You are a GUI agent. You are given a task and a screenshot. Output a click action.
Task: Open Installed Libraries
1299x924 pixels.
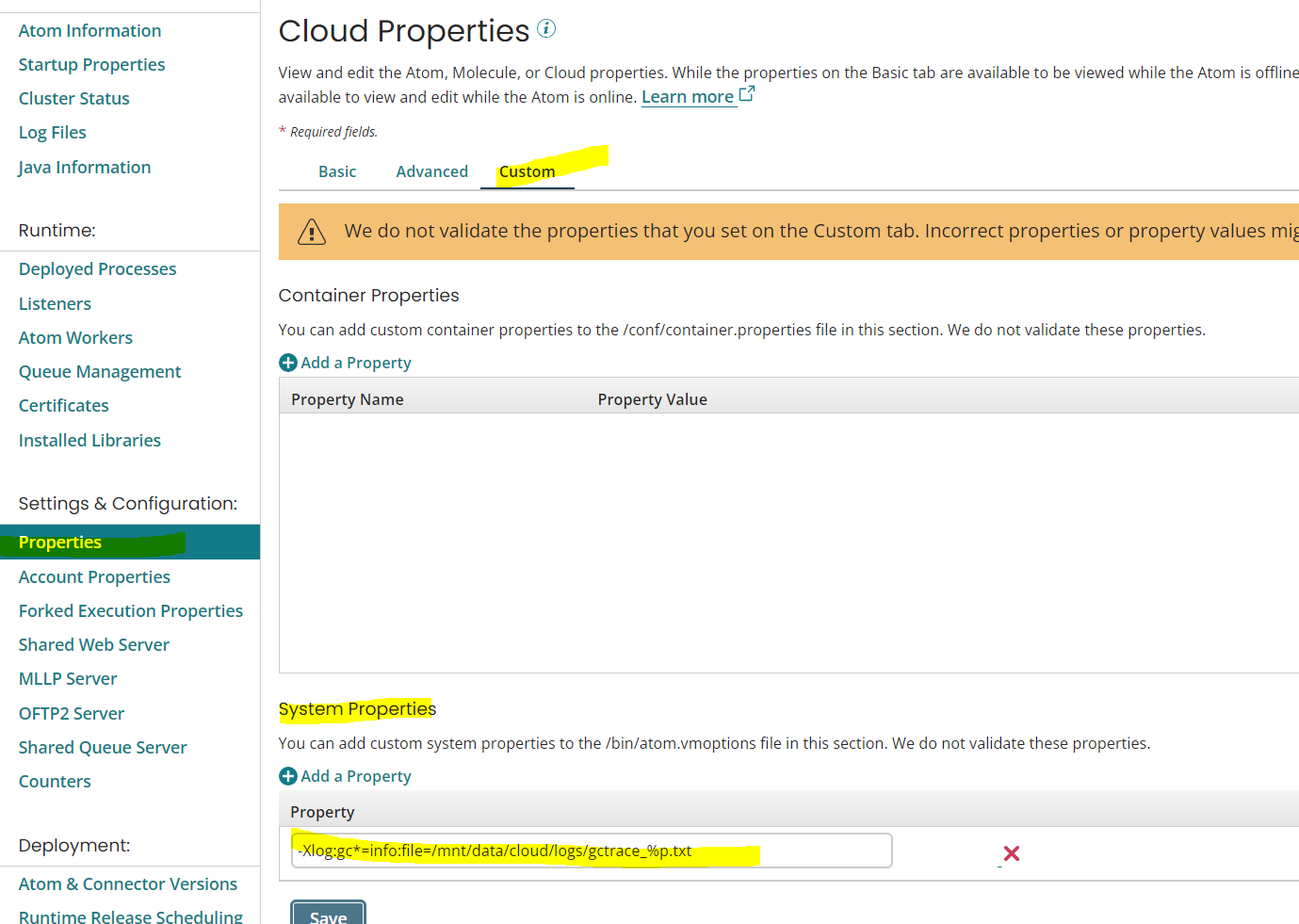pos(89,440)
